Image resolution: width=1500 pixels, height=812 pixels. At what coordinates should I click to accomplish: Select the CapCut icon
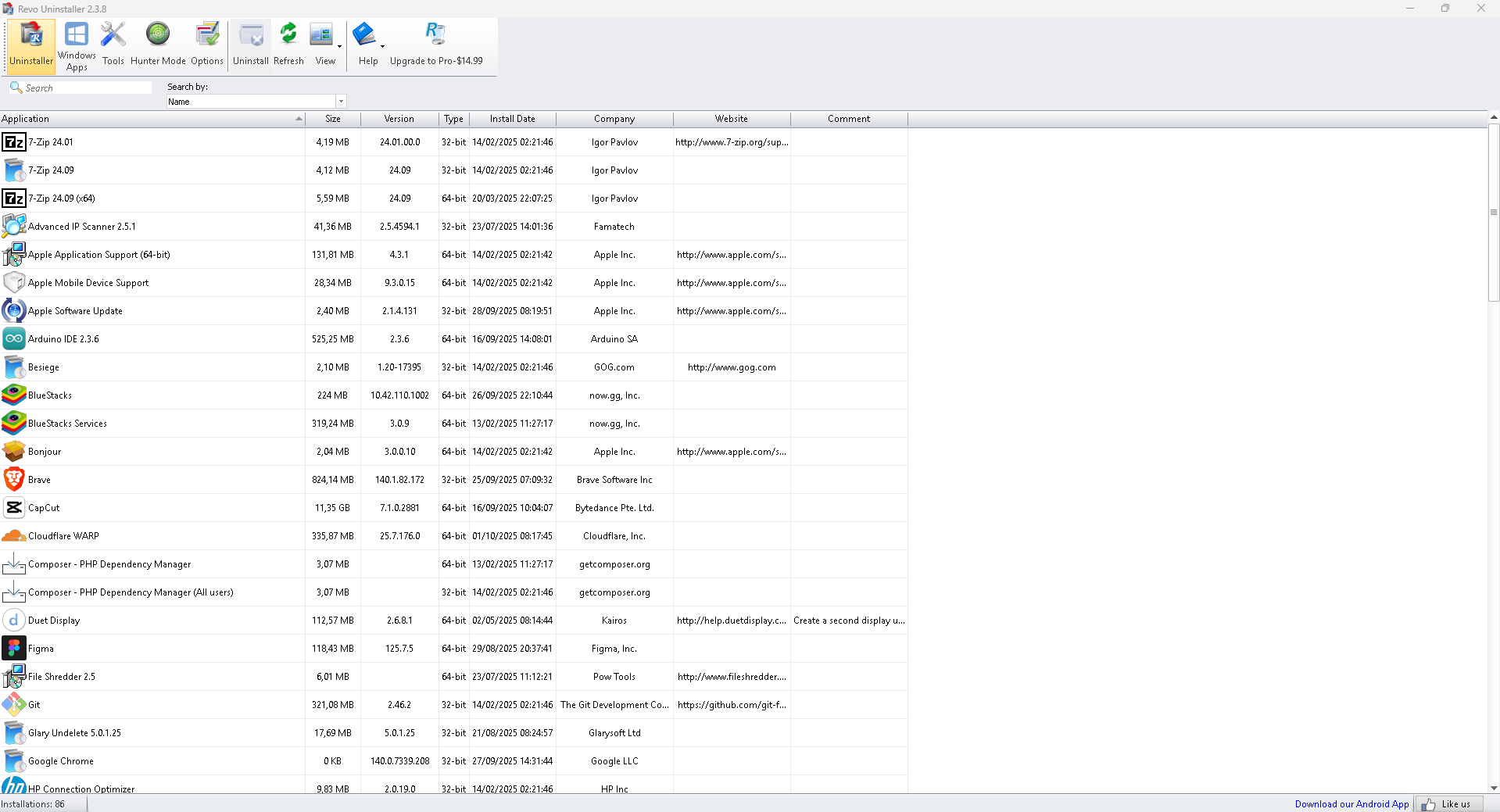pyautogui.click(x=14, y=508)
